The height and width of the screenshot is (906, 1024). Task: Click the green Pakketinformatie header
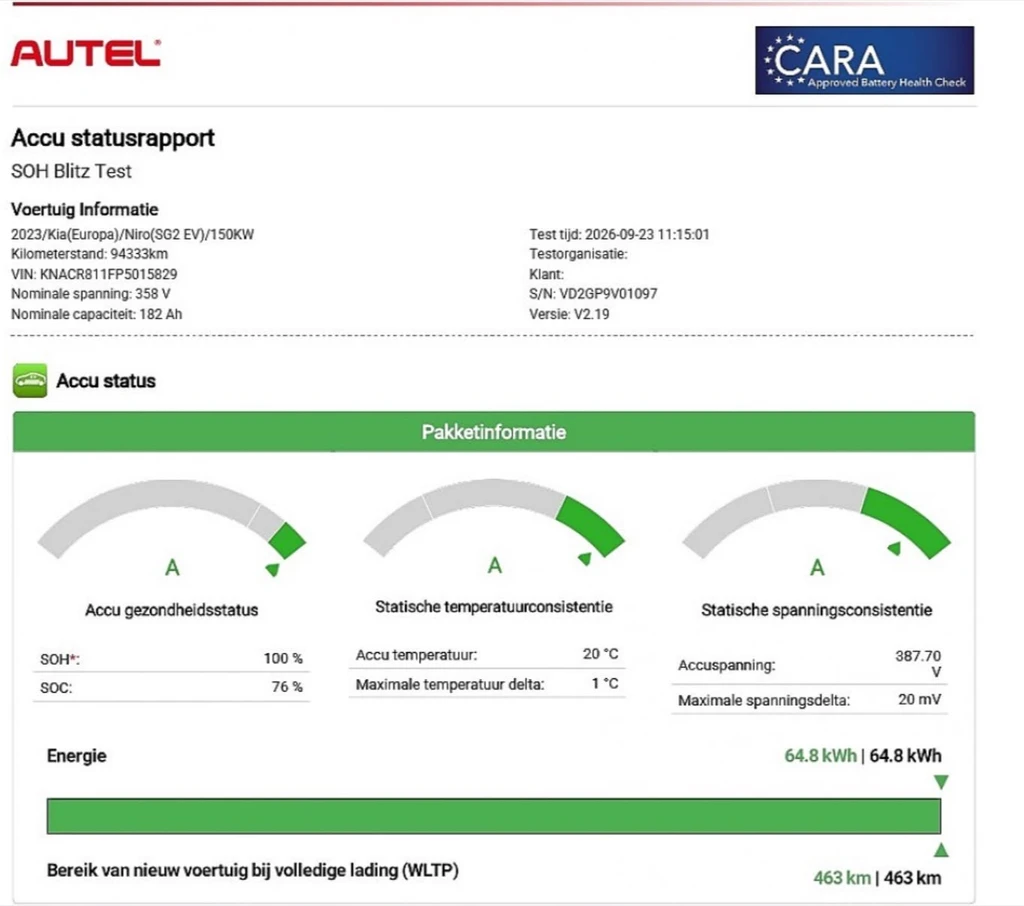click(494, 432)
